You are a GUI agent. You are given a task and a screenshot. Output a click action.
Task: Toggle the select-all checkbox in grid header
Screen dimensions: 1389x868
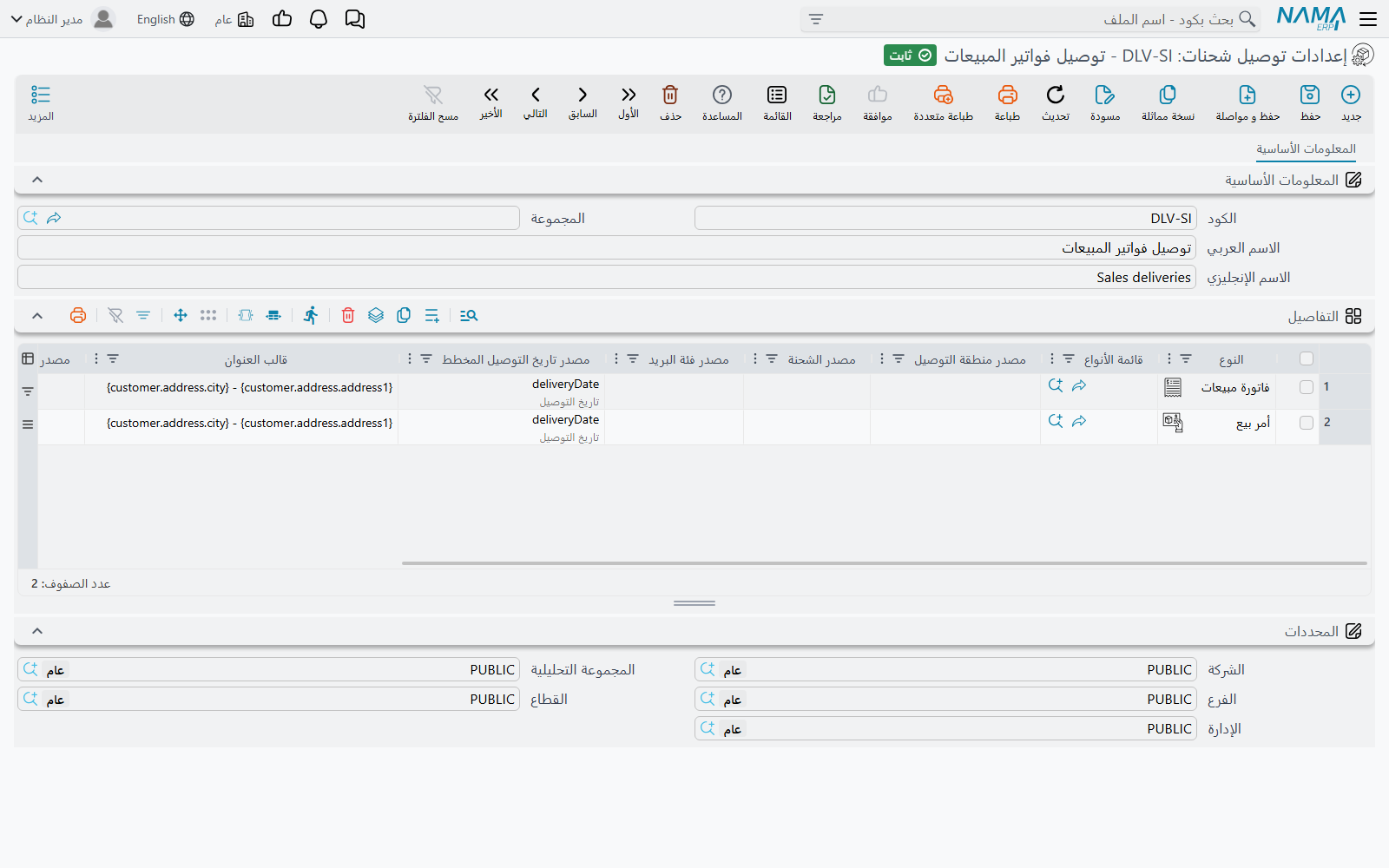[1307, 358]
